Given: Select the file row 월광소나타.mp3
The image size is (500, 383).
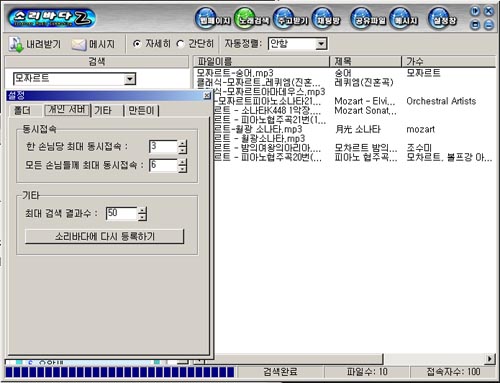Looking at the screenshot, I should [x=259, y=138].
